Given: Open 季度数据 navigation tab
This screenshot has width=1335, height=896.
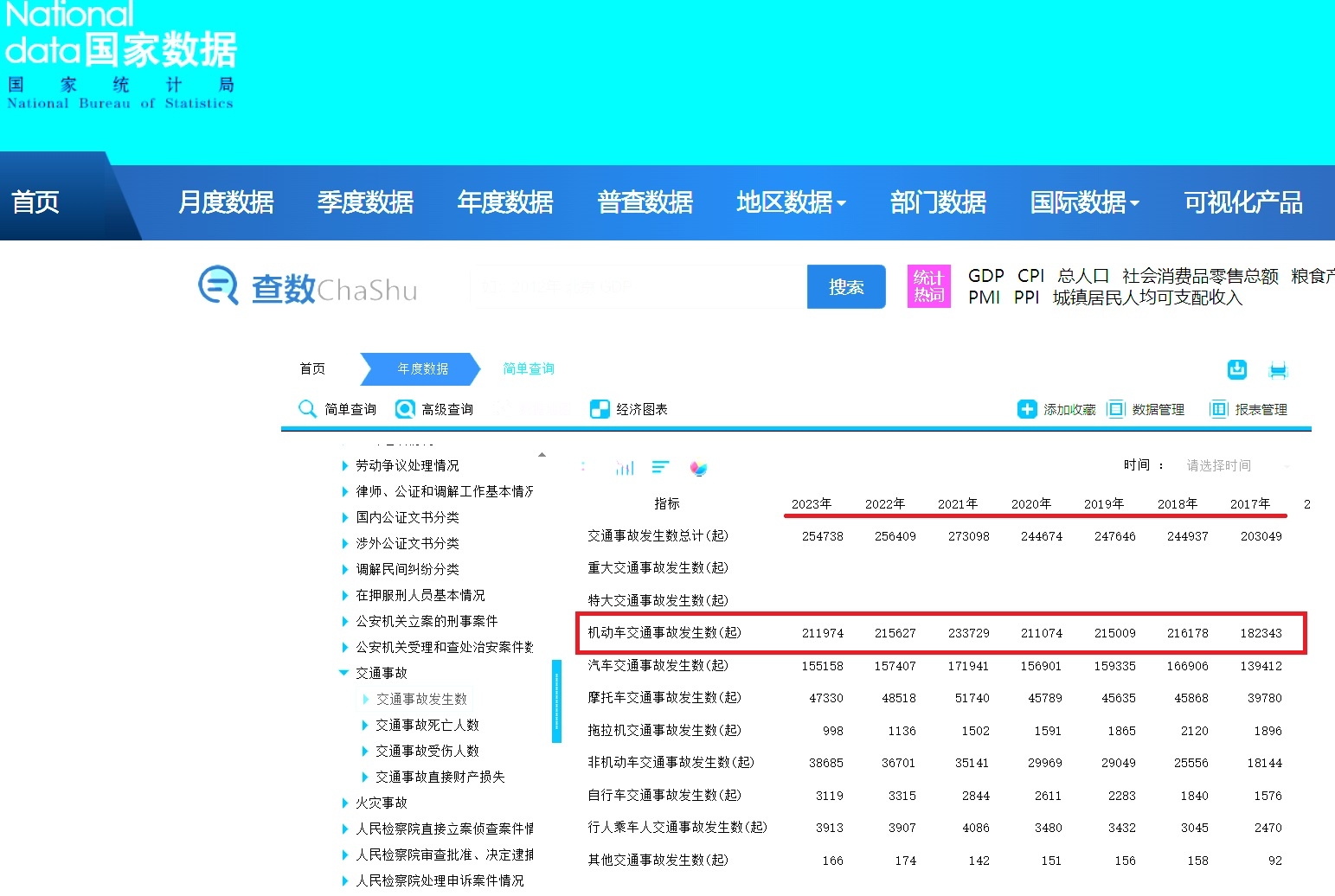Looking at the screenshot, I should click(x=365, y=202).
